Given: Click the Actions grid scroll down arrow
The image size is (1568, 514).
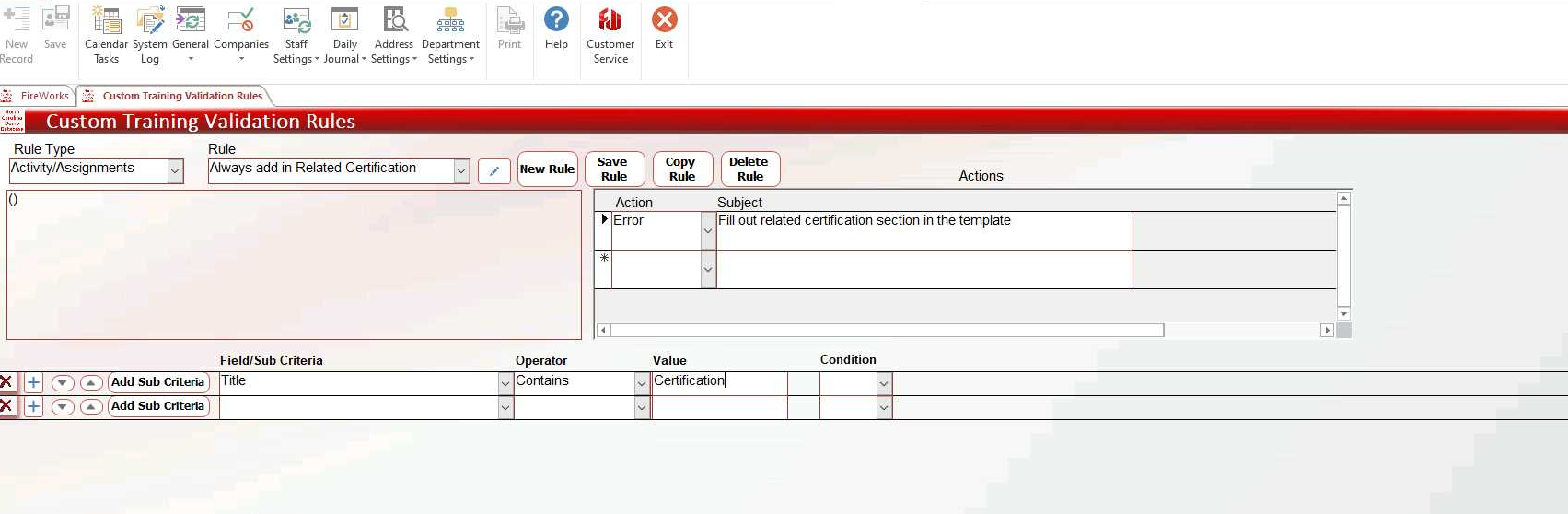Looking at the screenshot, I should 1343,314.
